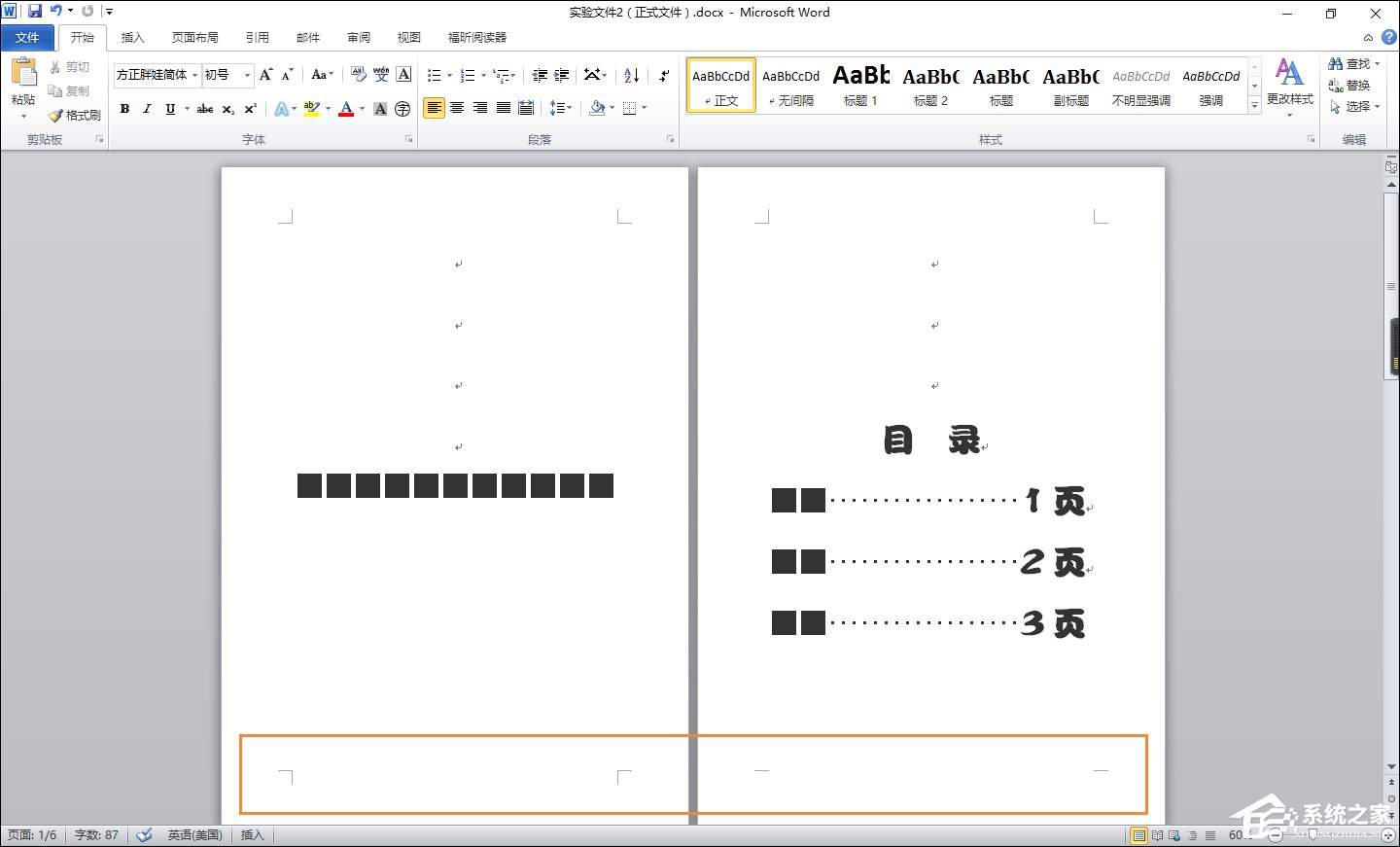The width and height of the screenshot is (1400, 847).
Task: Click the Save icon in the quick access toolbar
Action: point(35,11)
